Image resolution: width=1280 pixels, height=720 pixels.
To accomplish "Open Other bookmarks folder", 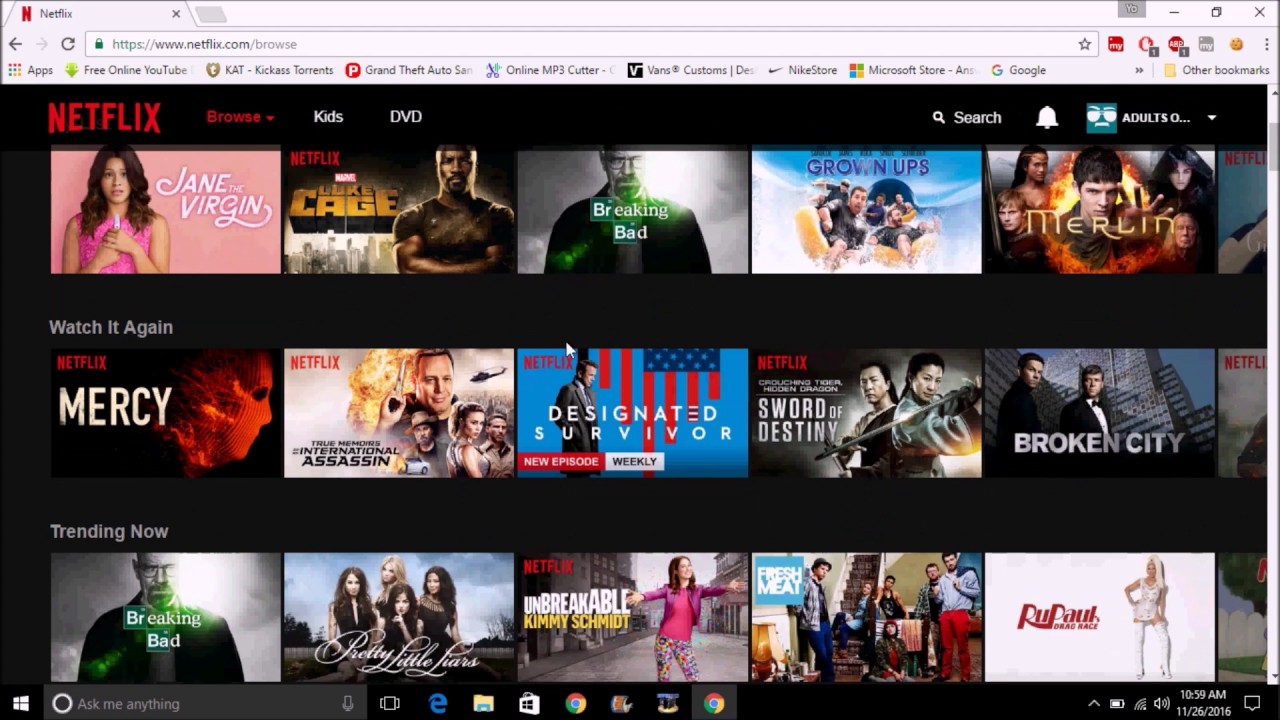I will [x=1216, y=70].
